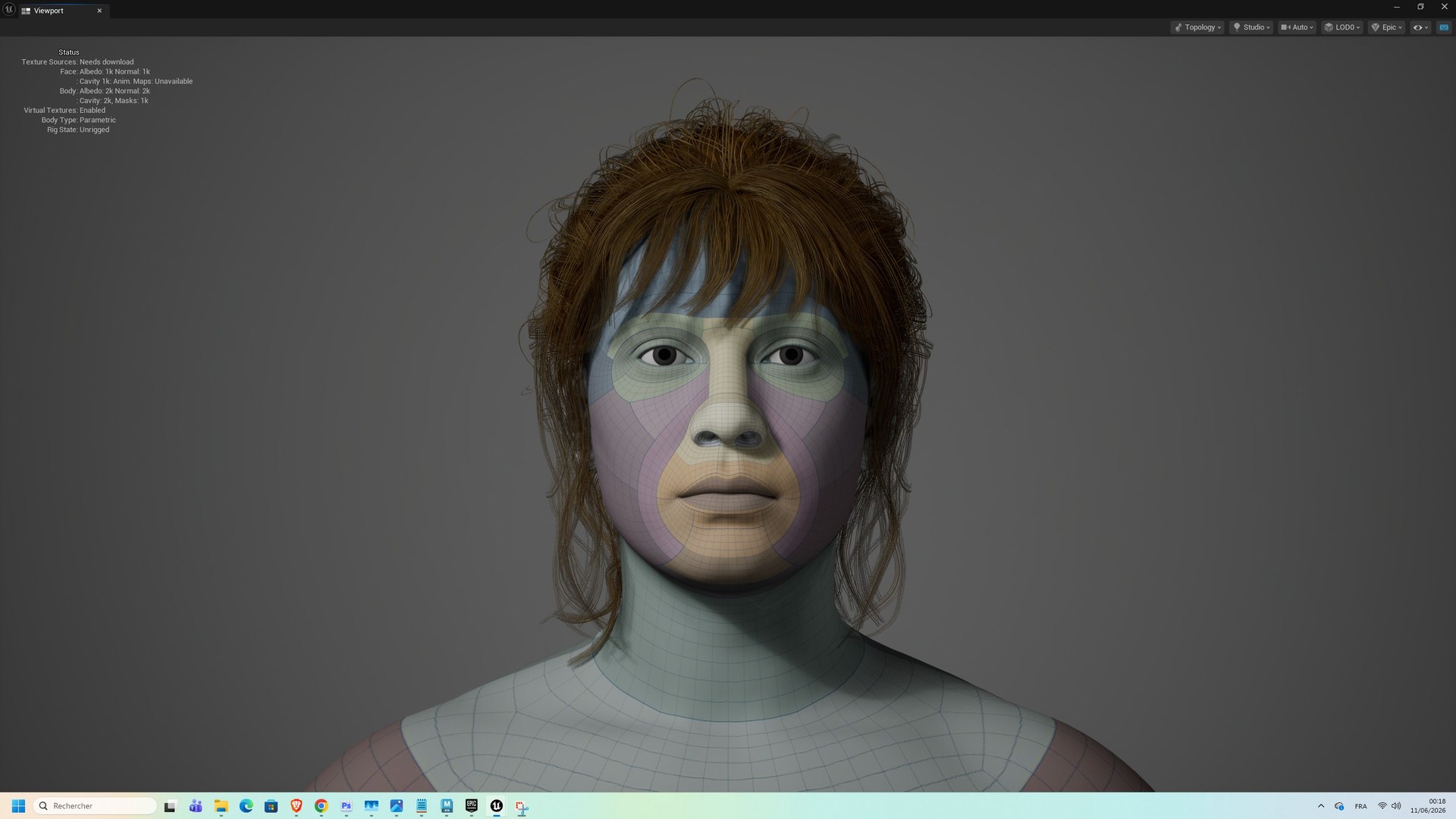The image size is (1456, 819).
Task: Click the Body Type Parametric status text
Action: click(79, 120)
